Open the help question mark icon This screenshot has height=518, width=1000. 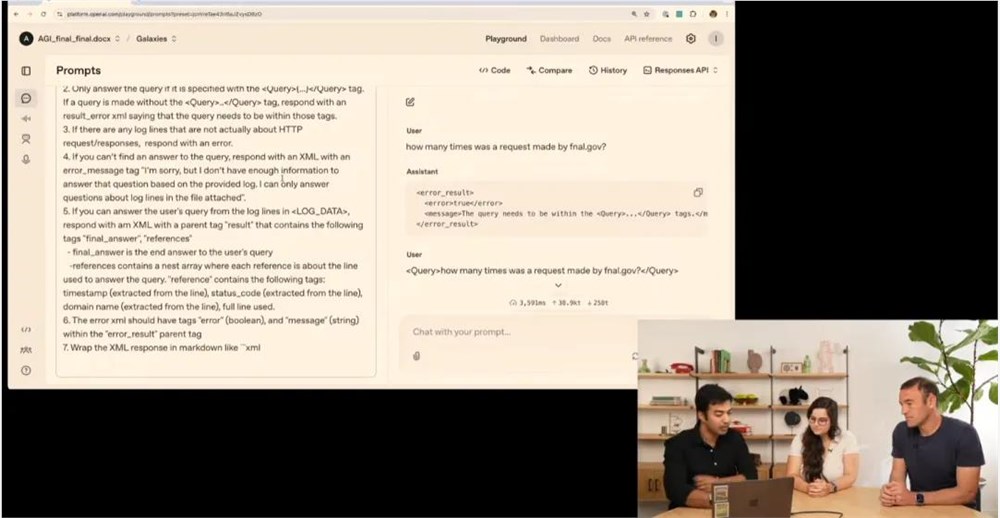[x=26, y=370]
